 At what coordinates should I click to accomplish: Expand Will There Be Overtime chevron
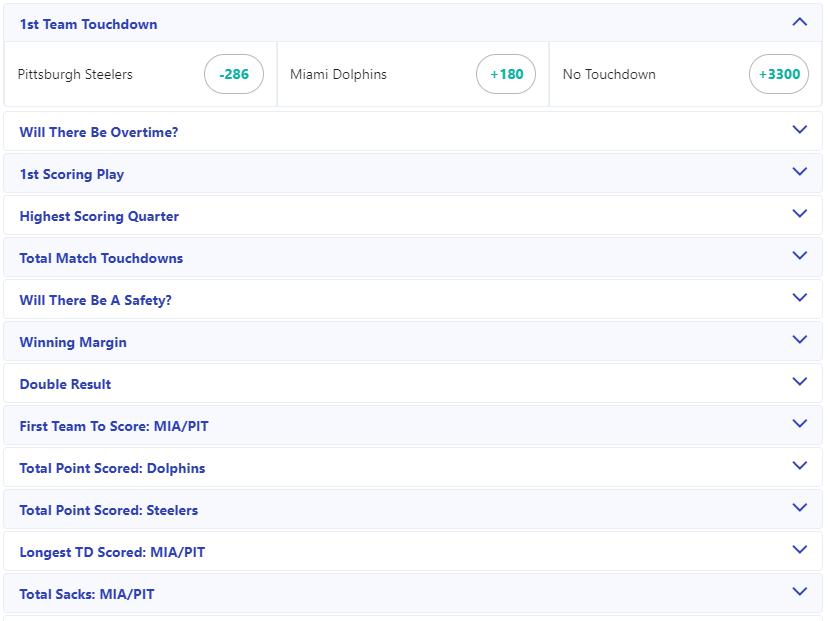tap(799, 129)
